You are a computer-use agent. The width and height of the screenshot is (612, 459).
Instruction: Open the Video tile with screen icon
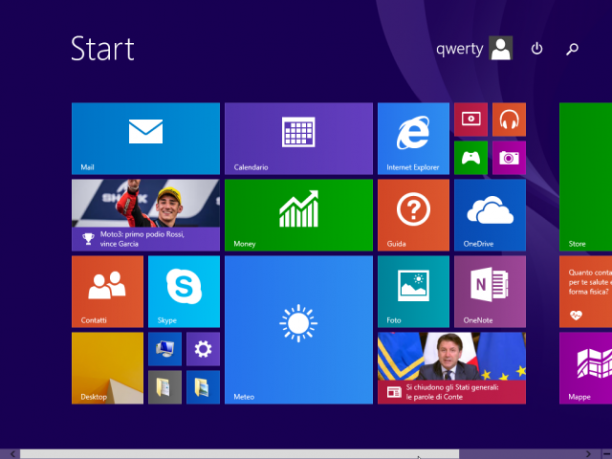pyautogui.click(x=471, y=119)
